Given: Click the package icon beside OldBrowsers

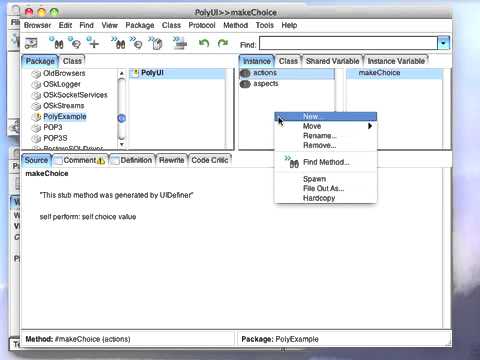Looking at the screenshot, I should click(36, 74).
